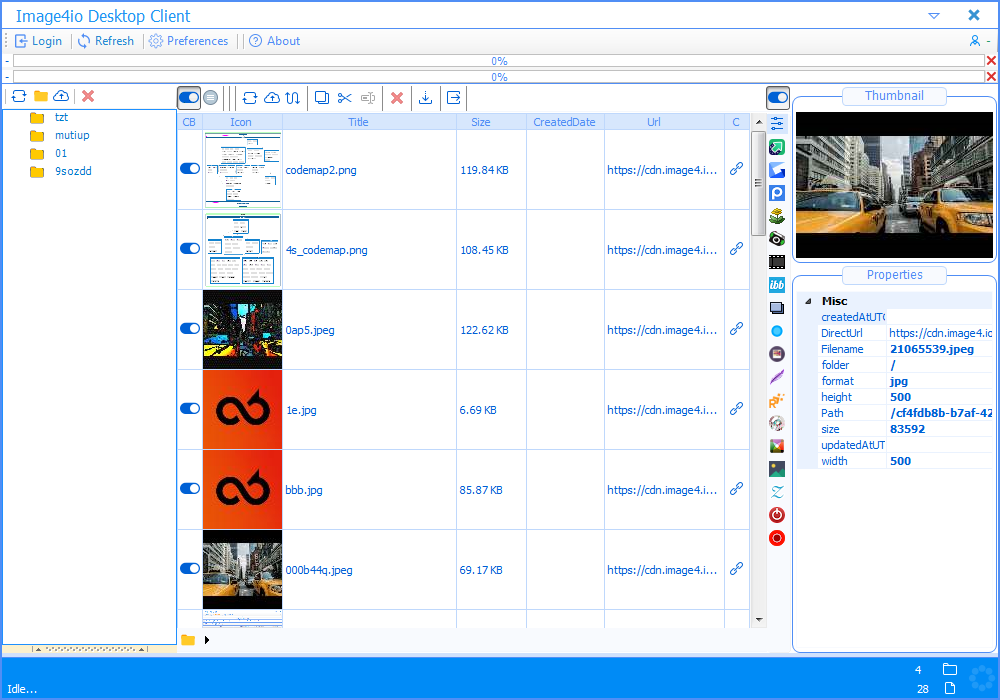Copy link for 0ap5.jpeg
1000x700 pixels.
tap(737, 328)
